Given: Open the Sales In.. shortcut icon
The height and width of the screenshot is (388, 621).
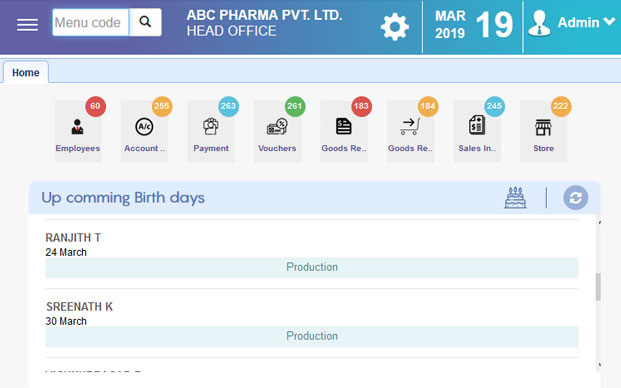Looking at the screenshot, I should coord(477,131).
